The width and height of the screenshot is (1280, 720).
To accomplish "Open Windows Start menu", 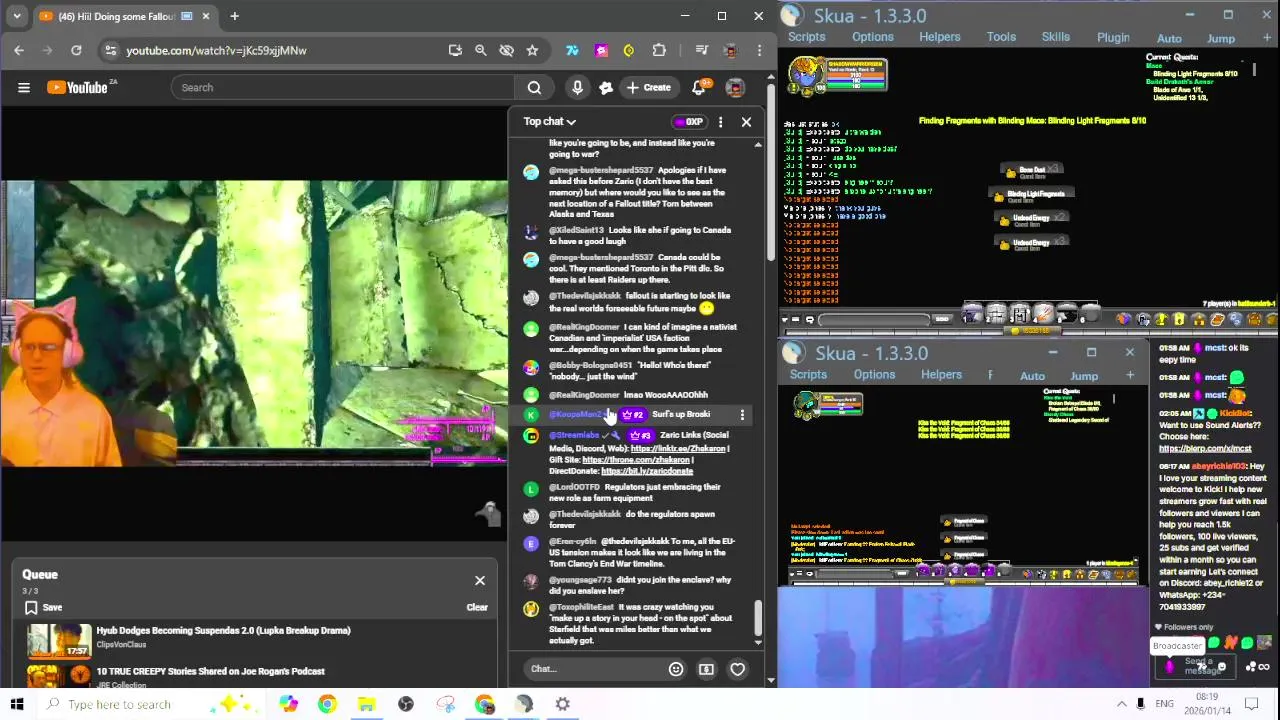I will tap(17, 704).
